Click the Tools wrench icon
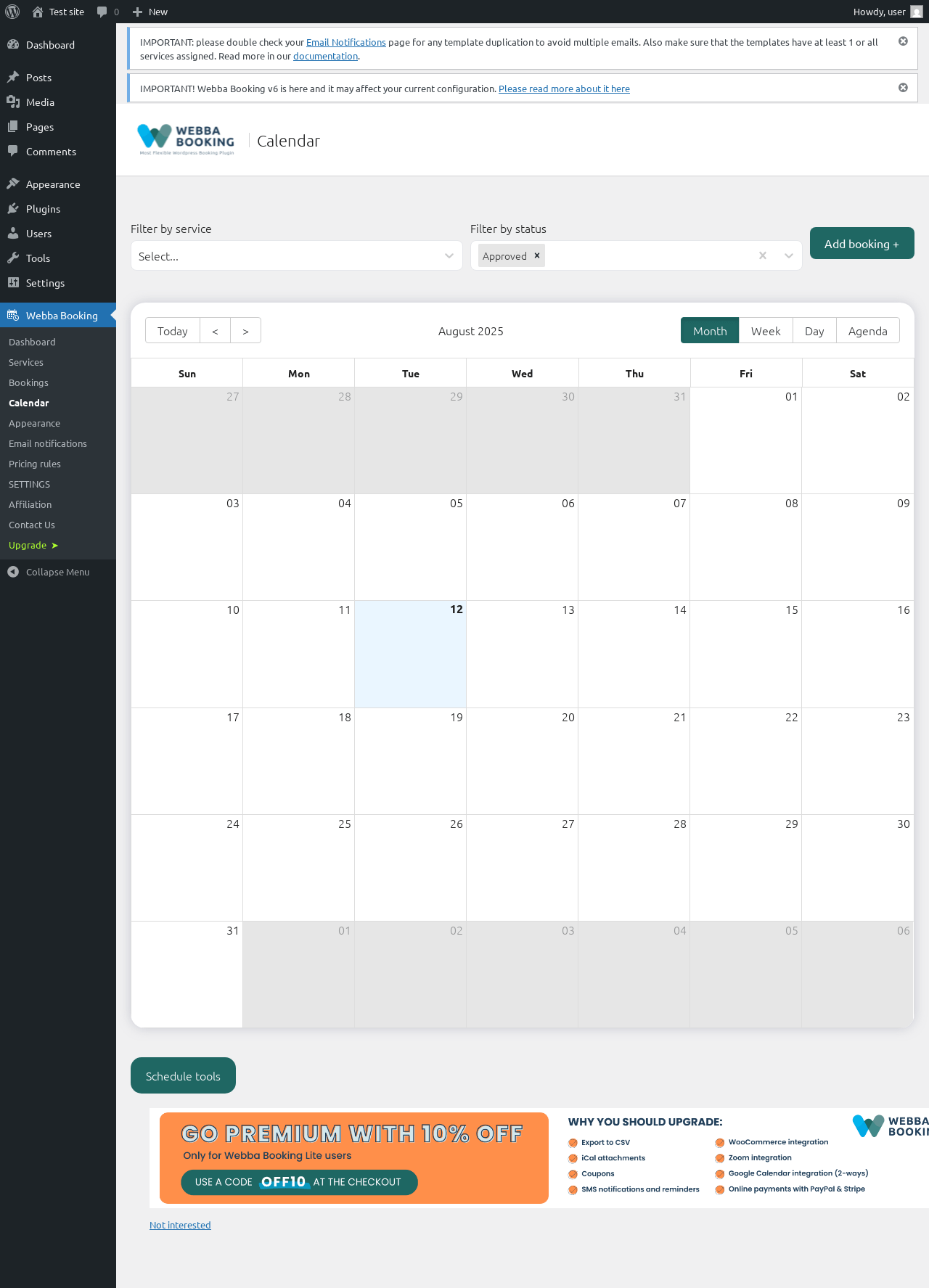Viewport: 929px width, 1288px height. click(13, 258)
